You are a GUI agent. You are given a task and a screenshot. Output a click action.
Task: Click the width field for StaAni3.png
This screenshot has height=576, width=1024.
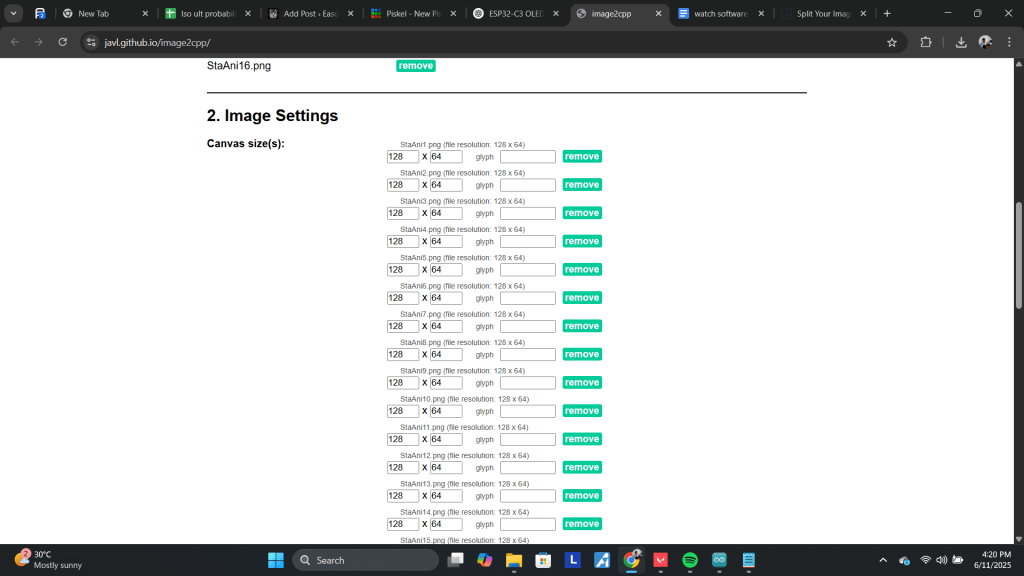pos(403,213)
